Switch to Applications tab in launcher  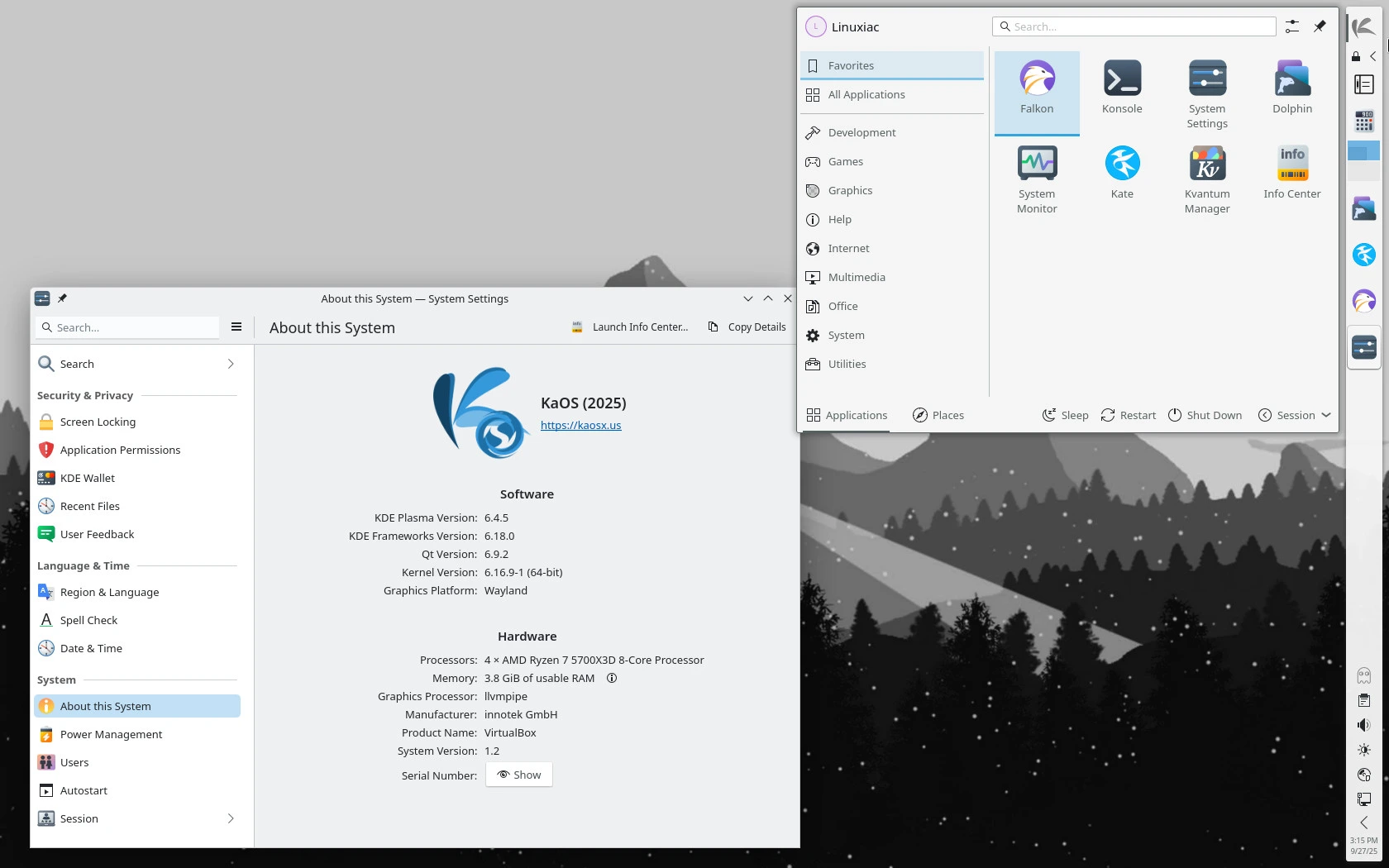pos(847,415)
